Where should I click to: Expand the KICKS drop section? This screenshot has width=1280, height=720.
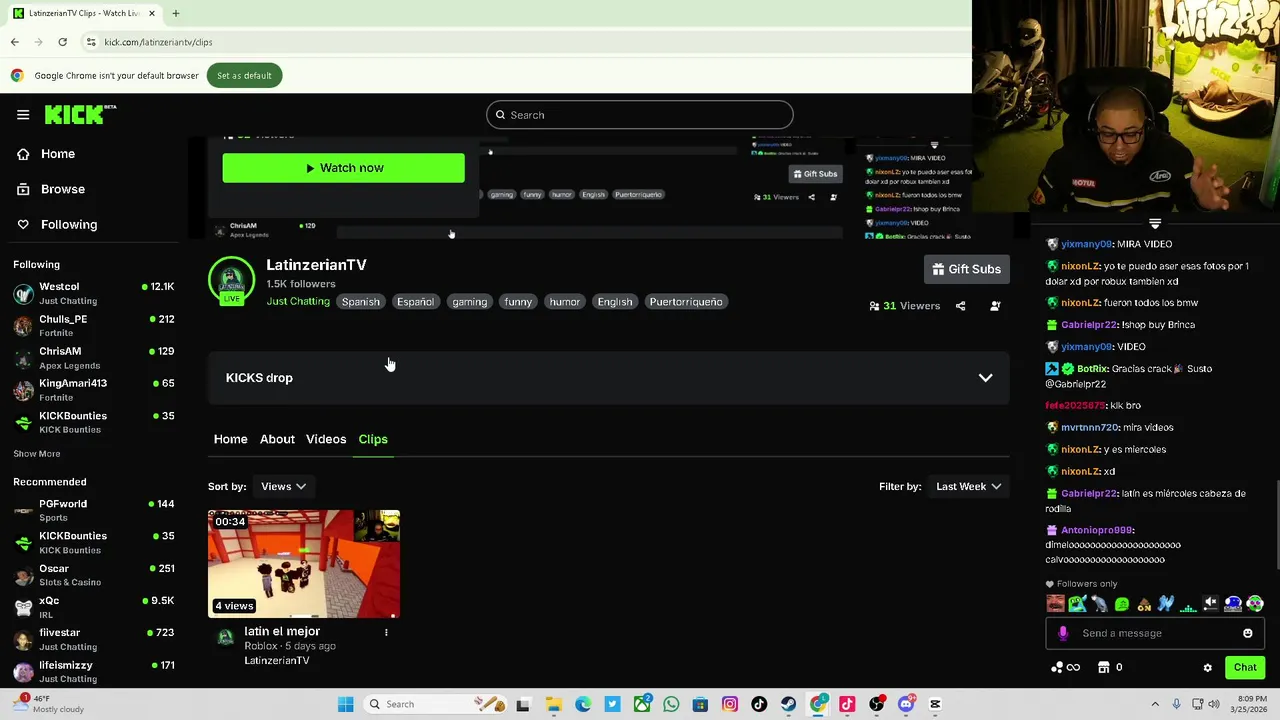pyautogui.click(x=608, y=378)
